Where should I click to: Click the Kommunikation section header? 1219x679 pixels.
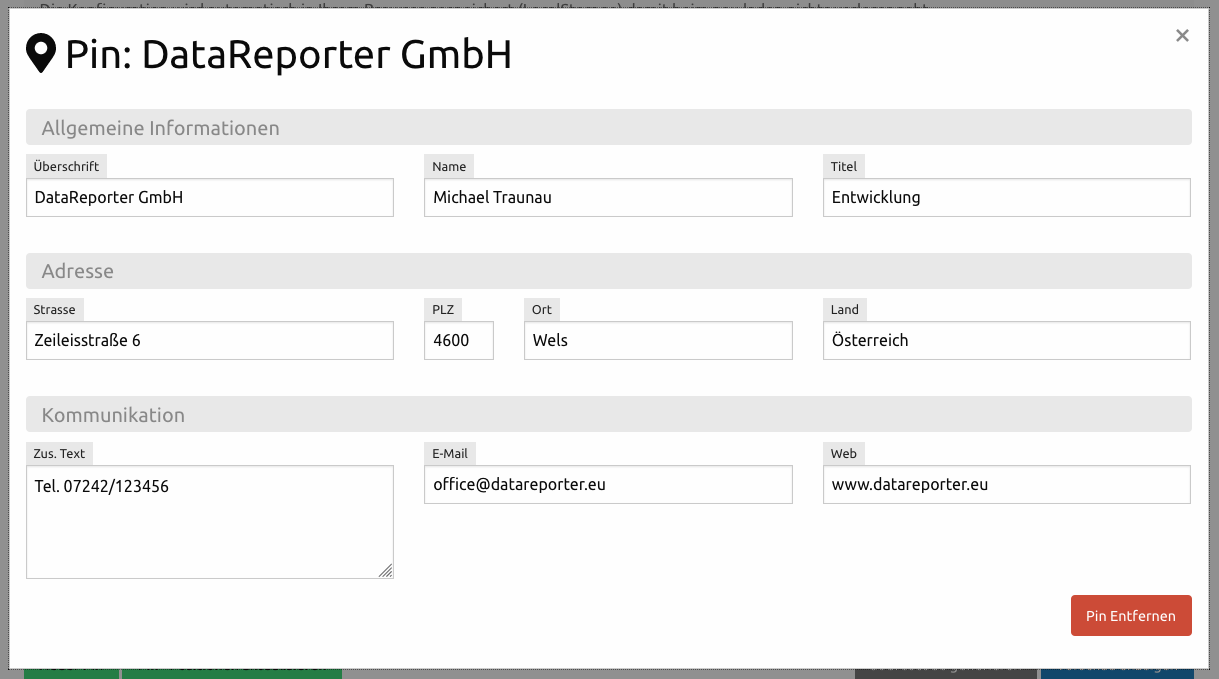tap(113, 415)
